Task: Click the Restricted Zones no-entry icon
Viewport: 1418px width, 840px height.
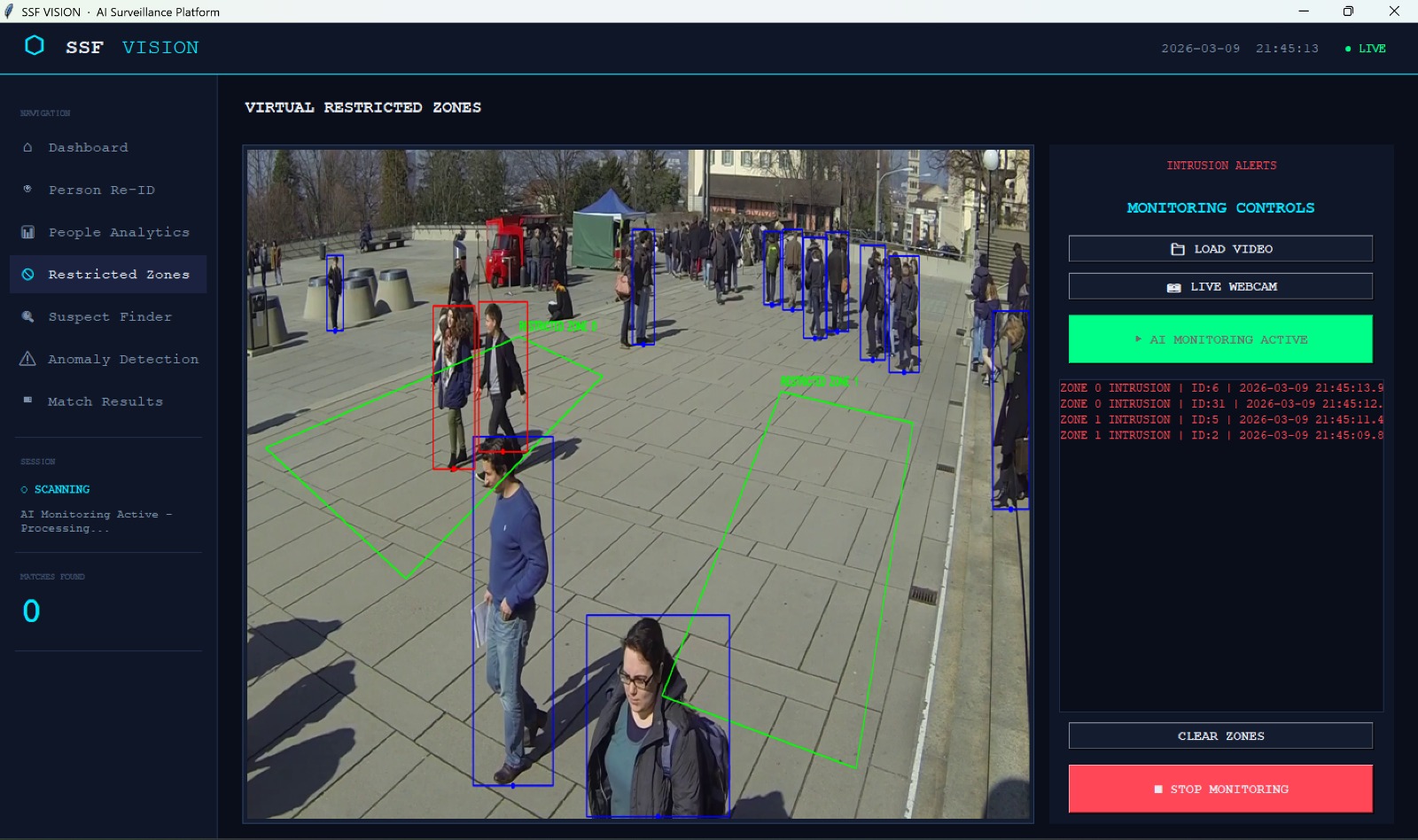Action: [26, 274]
